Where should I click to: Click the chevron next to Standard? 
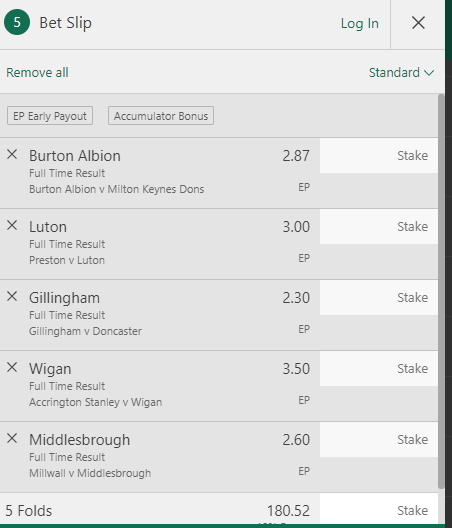point(429,73)
